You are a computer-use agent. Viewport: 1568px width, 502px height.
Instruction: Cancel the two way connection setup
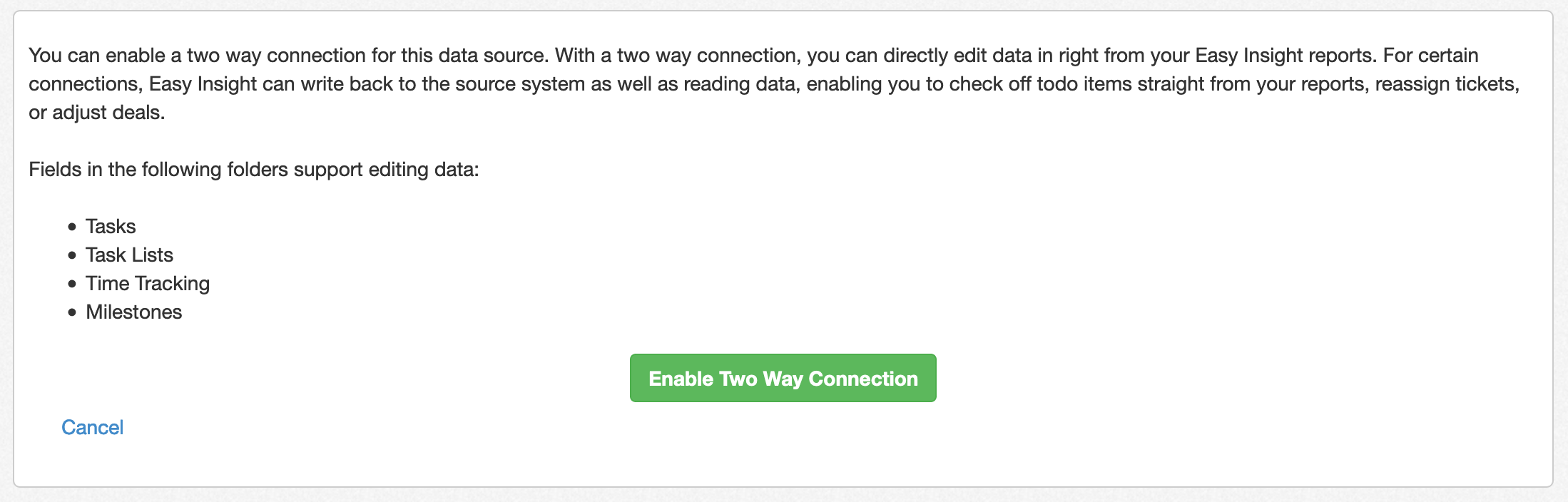coord(92,427)
